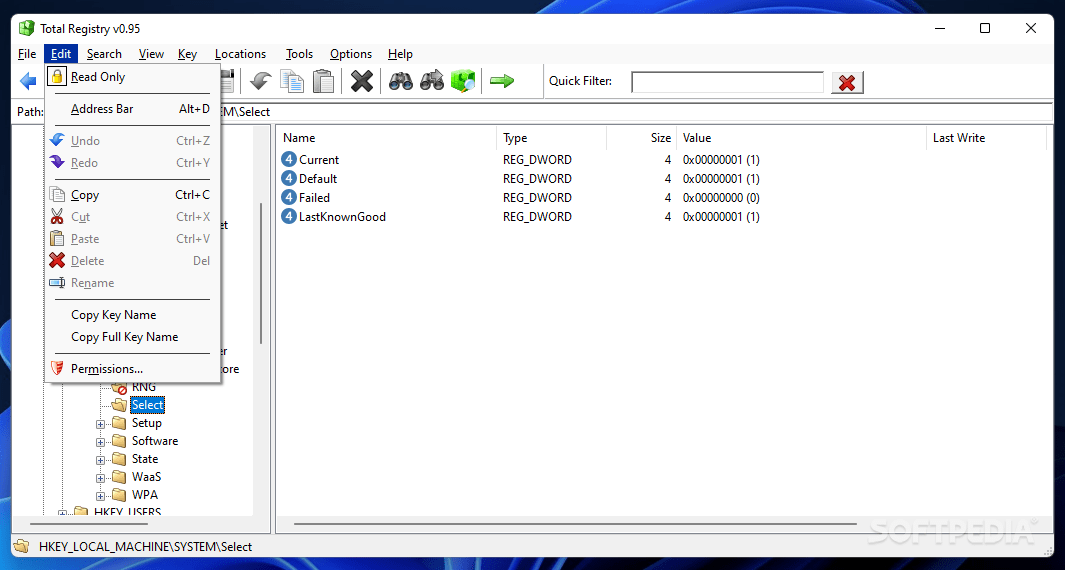1065x570 pixels.
Task: Open the Search menu
Action: coord(104,54)
